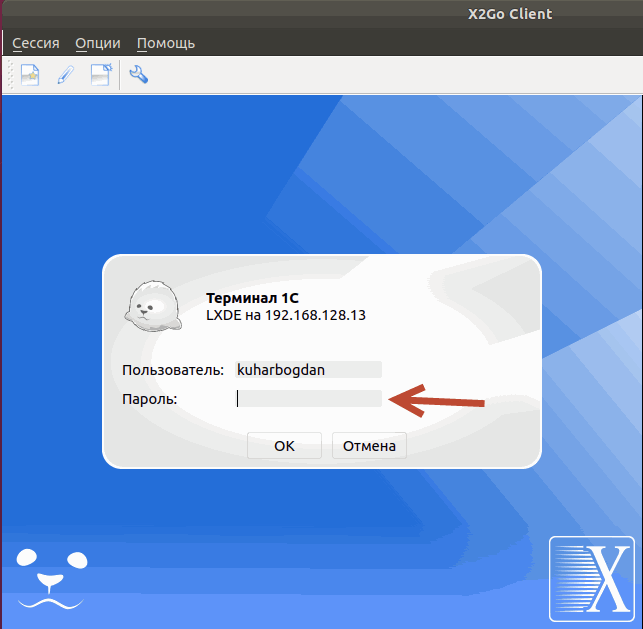Click the seal mascot in login dialog
The width and height of the screenshot is (643, 629).
153,307
